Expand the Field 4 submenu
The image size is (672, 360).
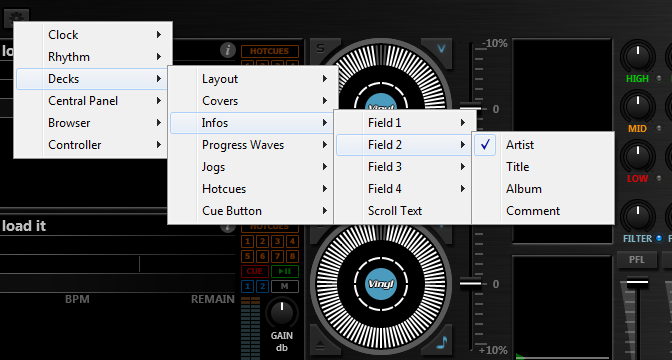[x=405, y=189]
